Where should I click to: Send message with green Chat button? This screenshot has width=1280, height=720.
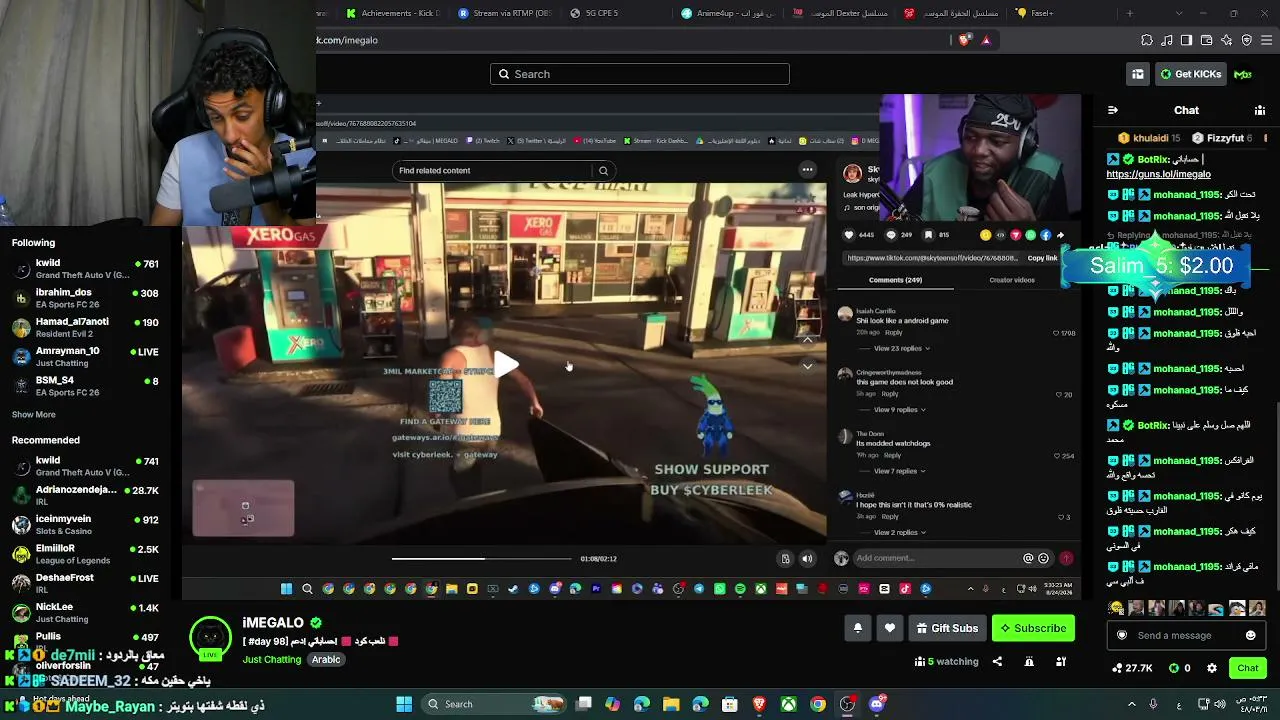pos(1248,668)
